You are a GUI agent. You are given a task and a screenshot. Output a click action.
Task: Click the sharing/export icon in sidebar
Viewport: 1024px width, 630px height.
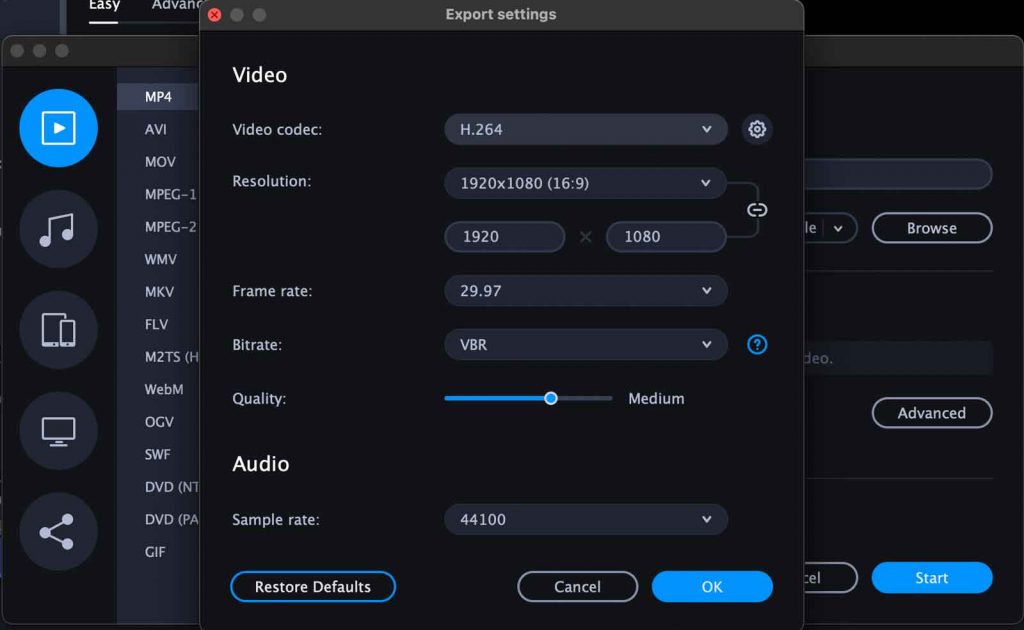click(57, 532)
